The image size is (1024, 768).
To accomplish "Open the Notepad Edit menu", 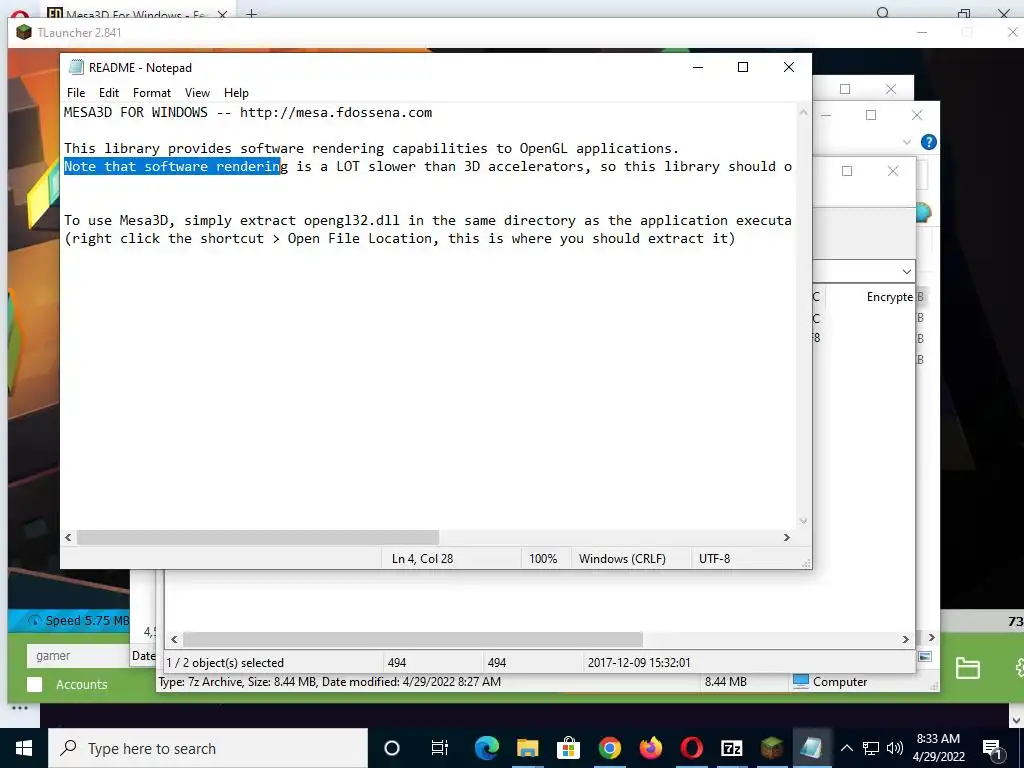I will tap(108, 93).
